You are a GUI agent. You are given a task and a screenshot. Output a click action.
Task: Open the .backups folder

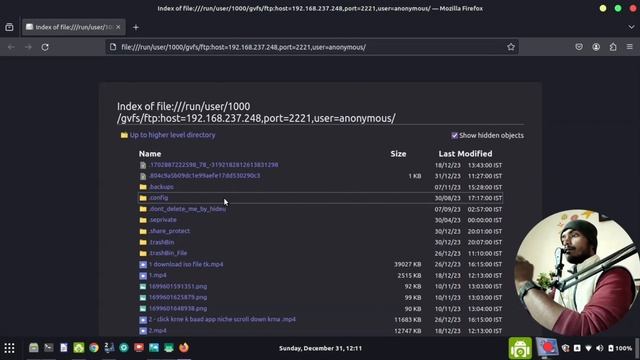pyautogui.click(x=161, y=187)
